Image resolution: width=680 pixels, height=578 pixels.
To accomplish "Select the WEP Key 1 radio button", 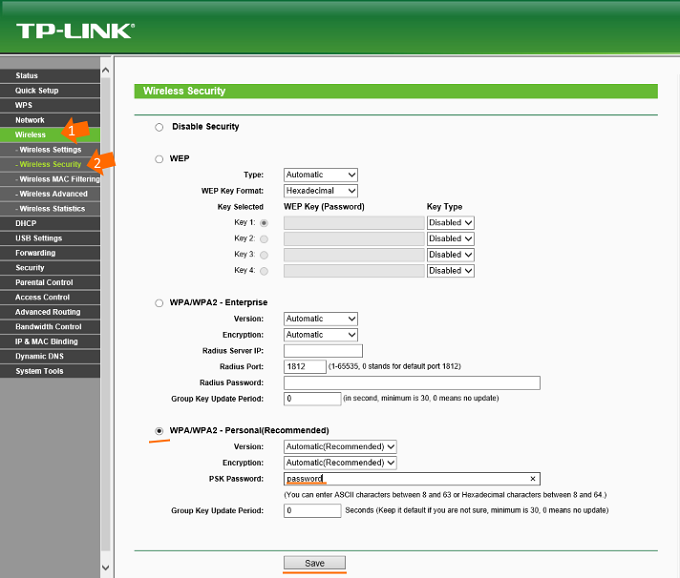I will click(264, 223).
